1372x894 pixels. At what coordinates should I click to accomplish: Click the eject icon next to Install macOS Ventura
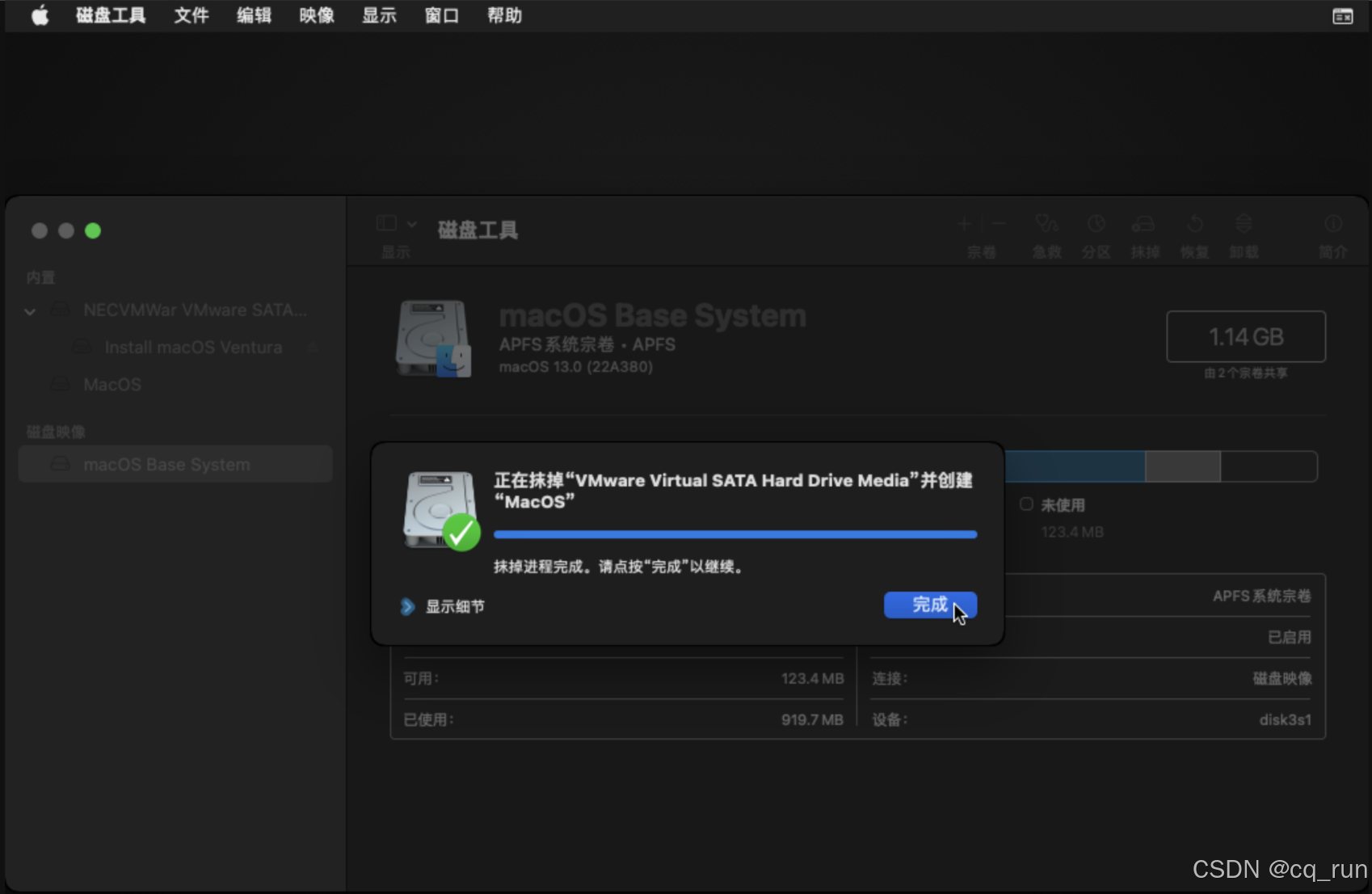(x=314, y=348)
